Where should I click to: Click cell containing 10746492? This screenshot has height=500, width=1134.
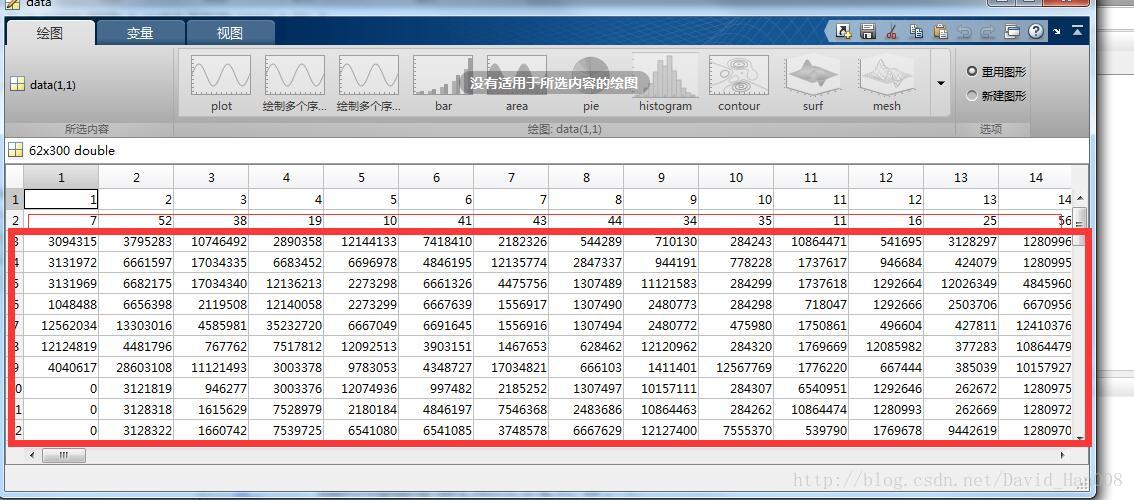pyautogui.click(x=211, y=242)
